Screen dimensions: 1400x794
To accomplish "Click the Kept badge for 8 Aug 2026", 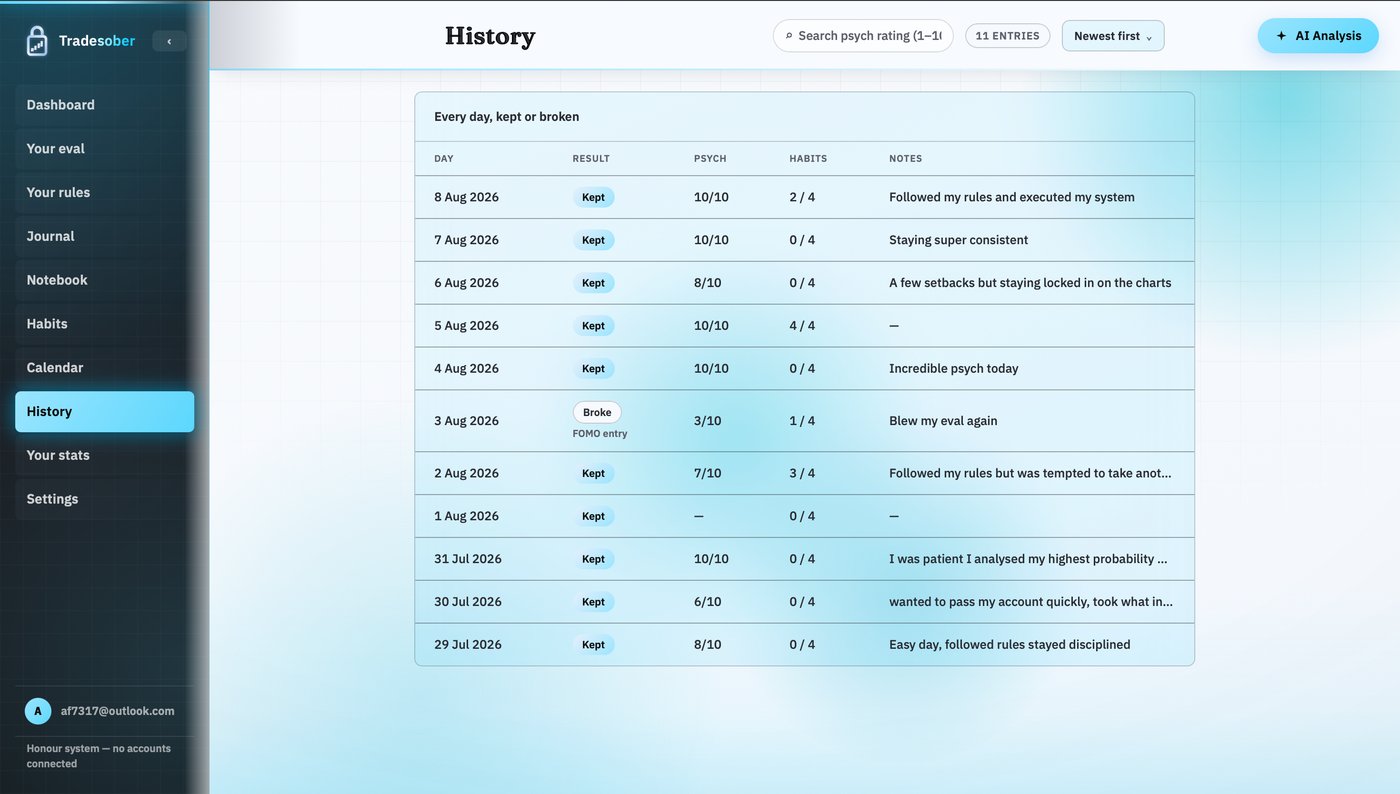I will (594, 198).
